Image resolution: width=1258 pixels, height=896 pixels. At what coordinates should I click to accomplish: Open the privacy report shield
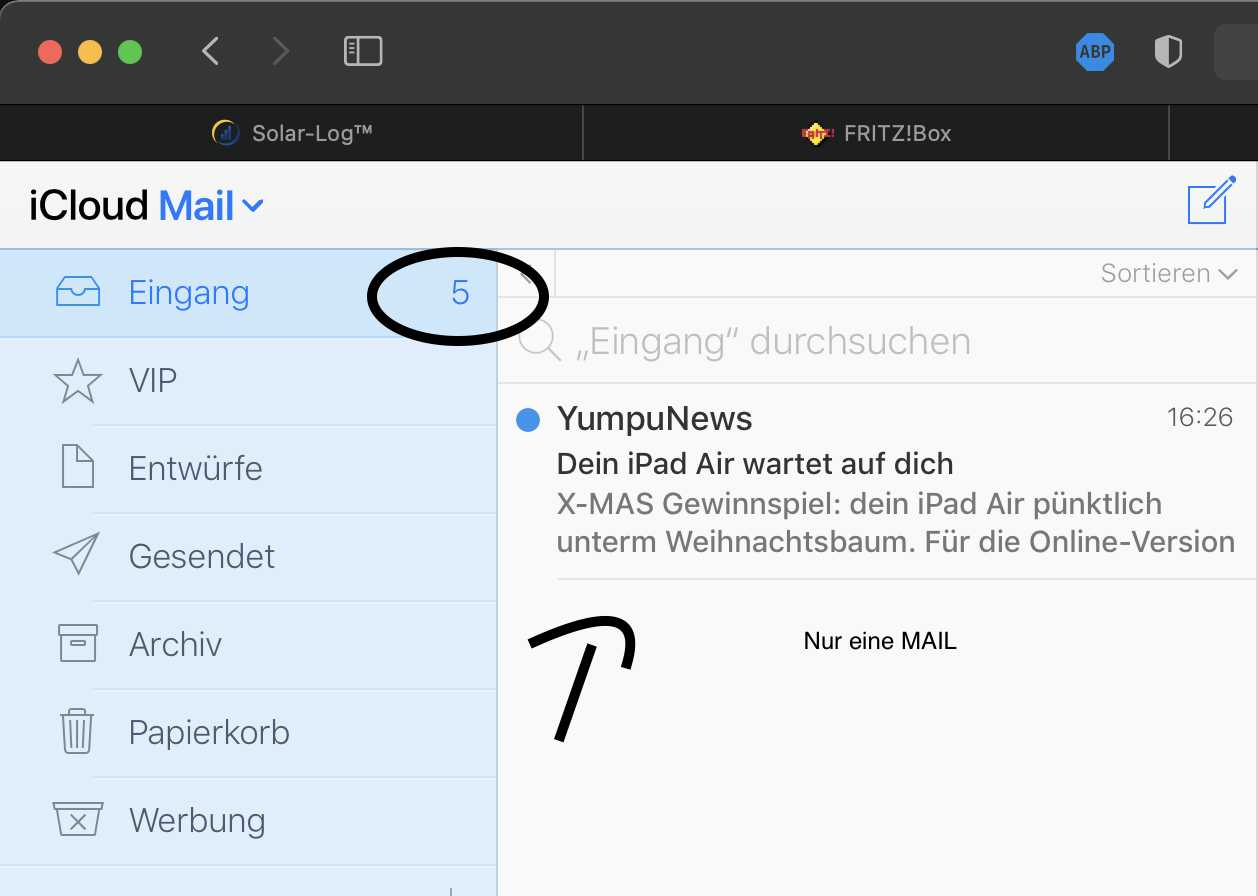click(1168, 52)
